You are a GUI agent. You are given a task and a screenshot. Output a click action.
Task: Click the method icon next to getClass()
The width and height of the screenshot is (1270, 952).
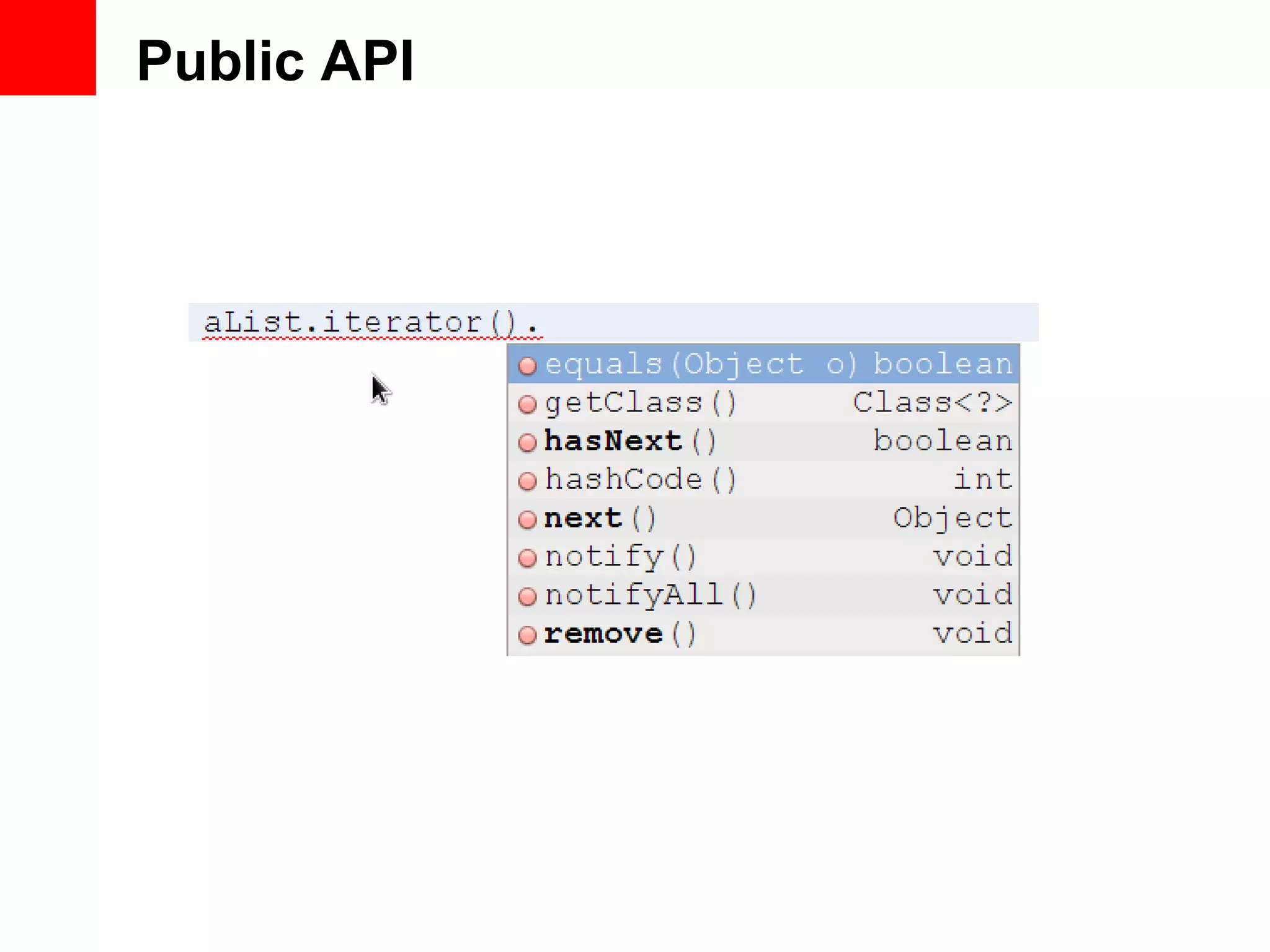[527, 404]
